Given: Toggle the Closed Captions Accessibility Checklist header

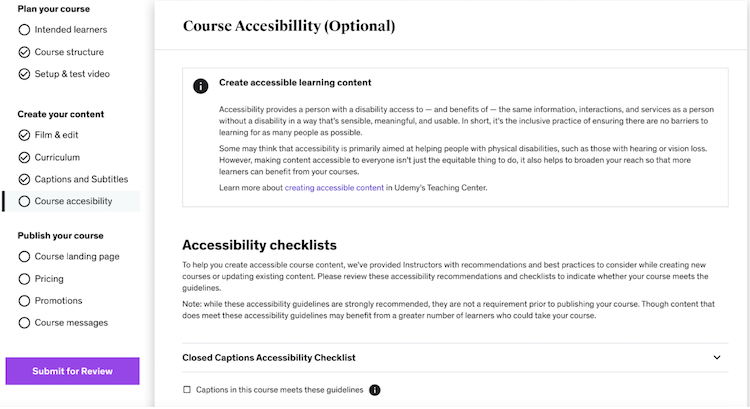Looking at the screenshot, I should [x=270, y=358].
